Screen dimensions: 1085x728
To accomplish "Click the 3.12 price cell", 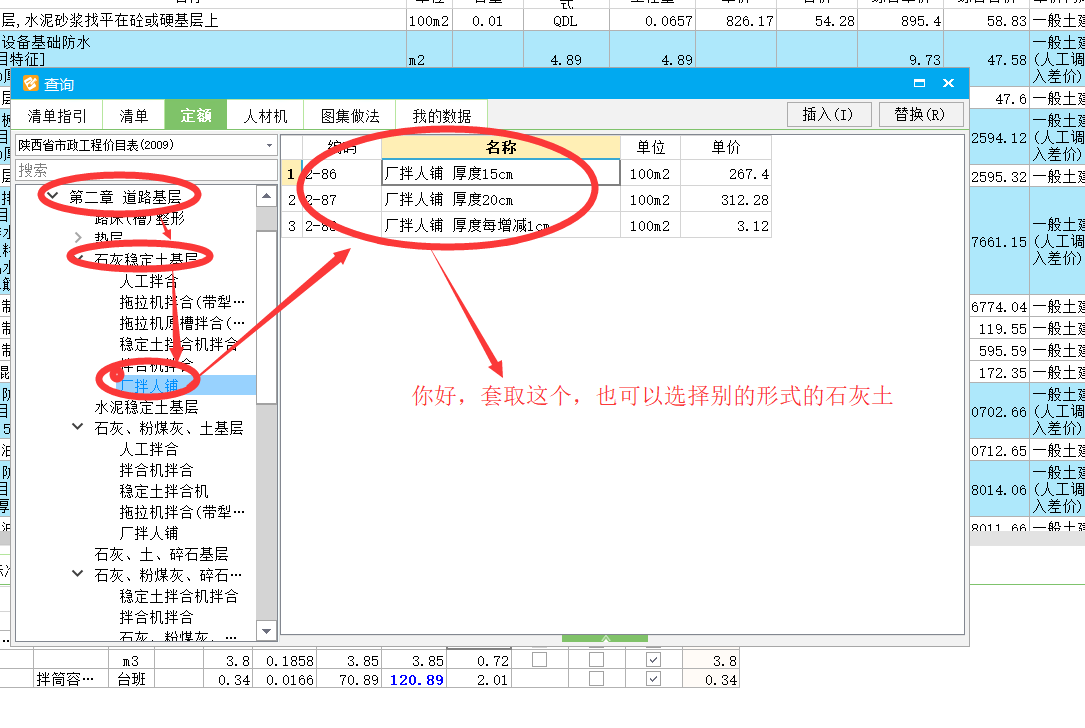I will (x=726, y=226).
